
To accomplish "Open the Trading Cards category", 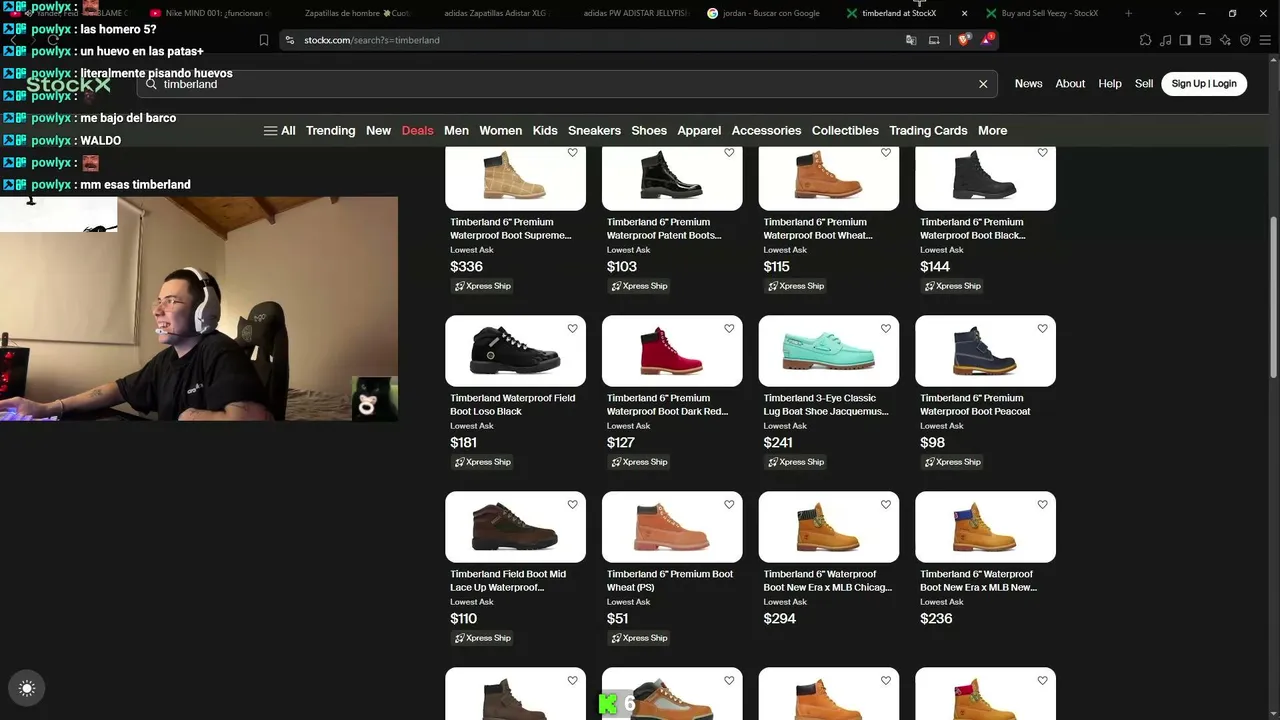I will 928,131.
